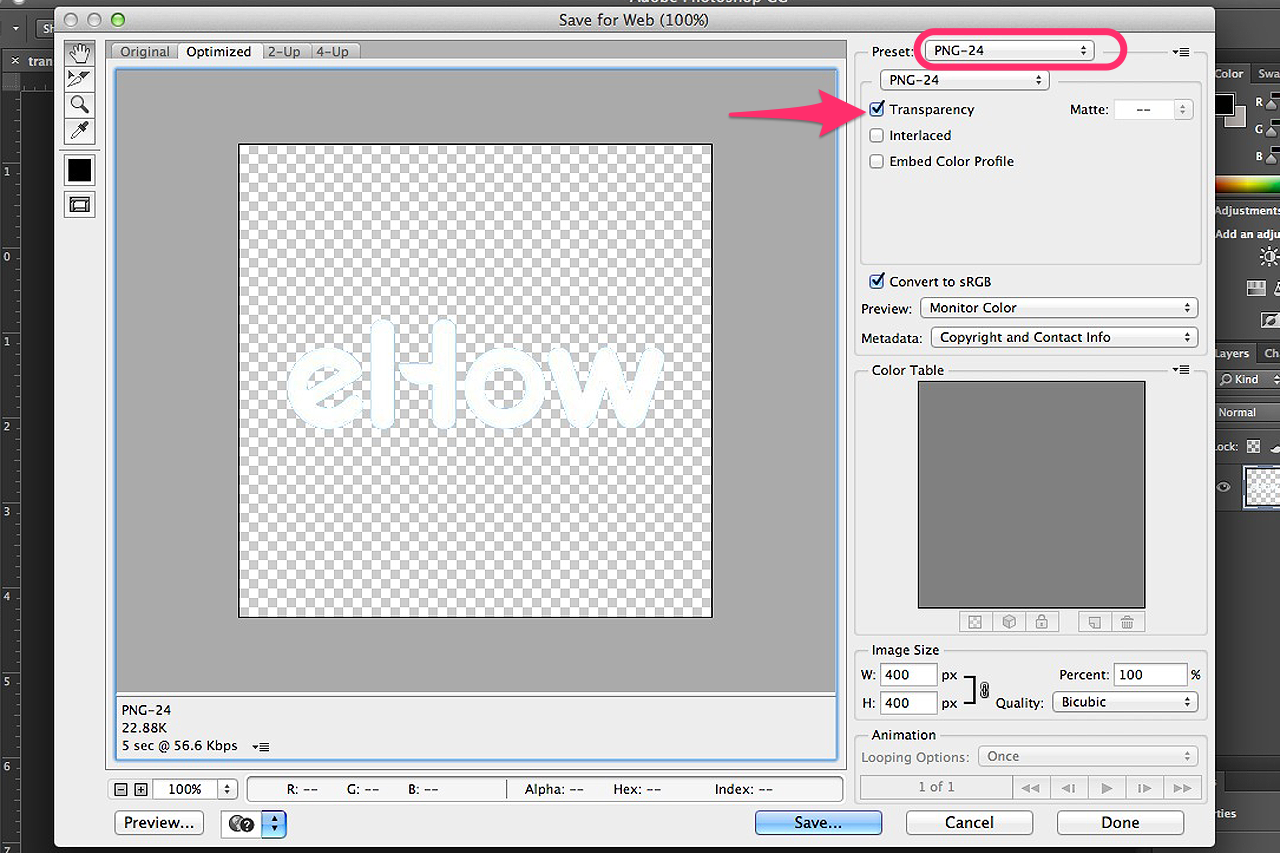
Task: Click the Width input field
Action: (x=909, y=675)
